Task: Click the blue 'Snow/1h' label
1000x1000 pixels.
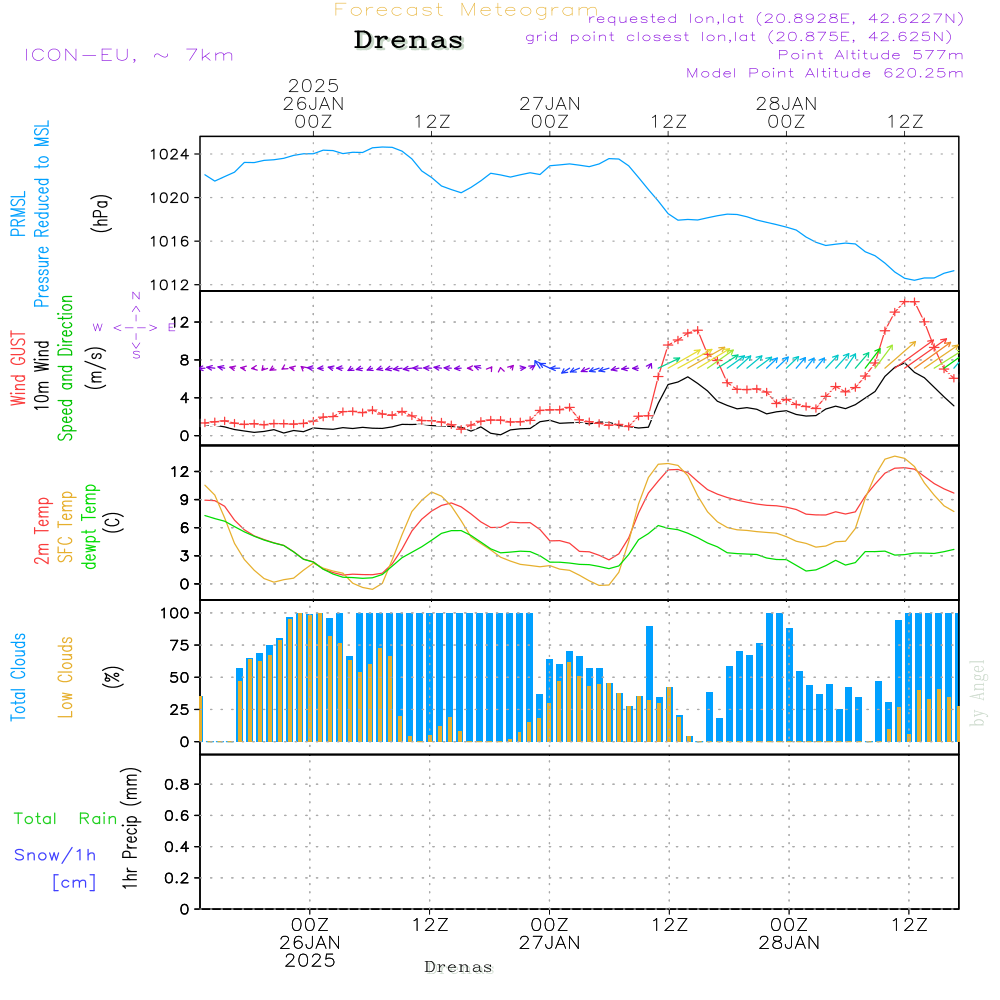Action: (55, 855)
